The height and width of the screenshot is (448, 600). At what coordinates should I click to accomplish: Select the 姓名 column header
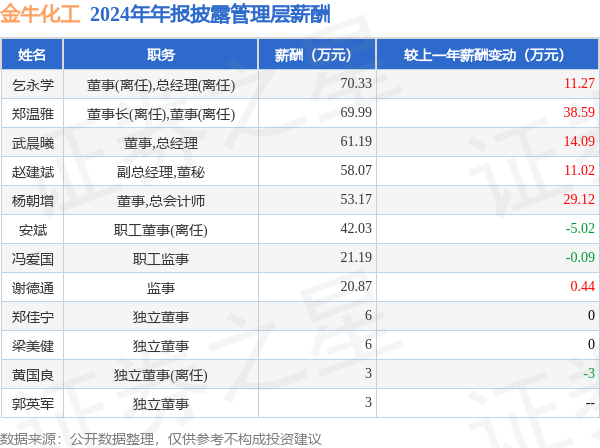pyautogui.click(x=32, y=55)
